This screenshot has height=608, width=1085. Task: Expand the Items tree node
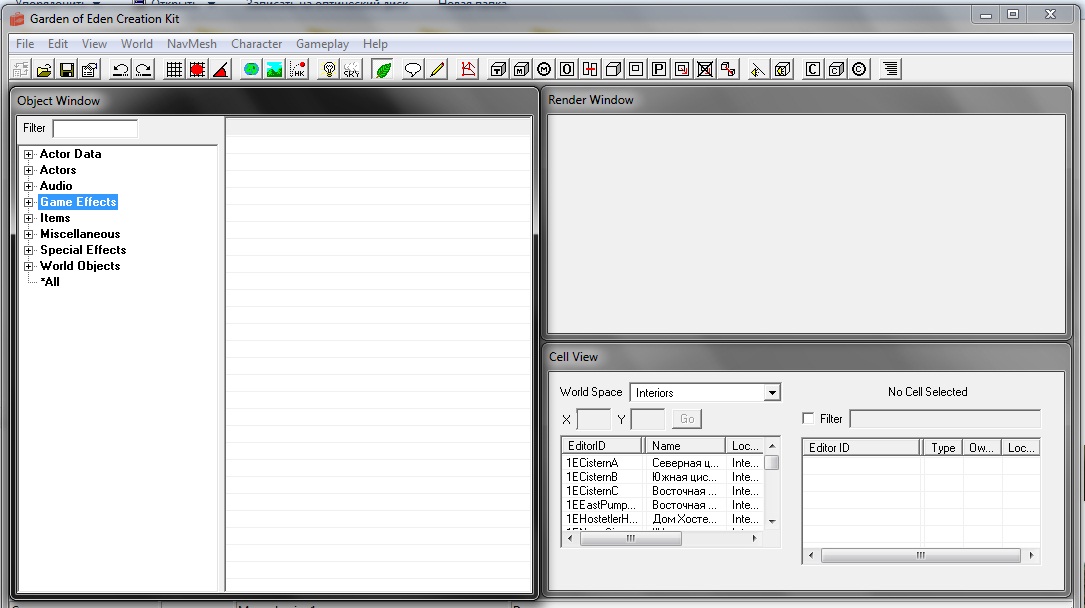pyautogui.click(x=28, y=218)
